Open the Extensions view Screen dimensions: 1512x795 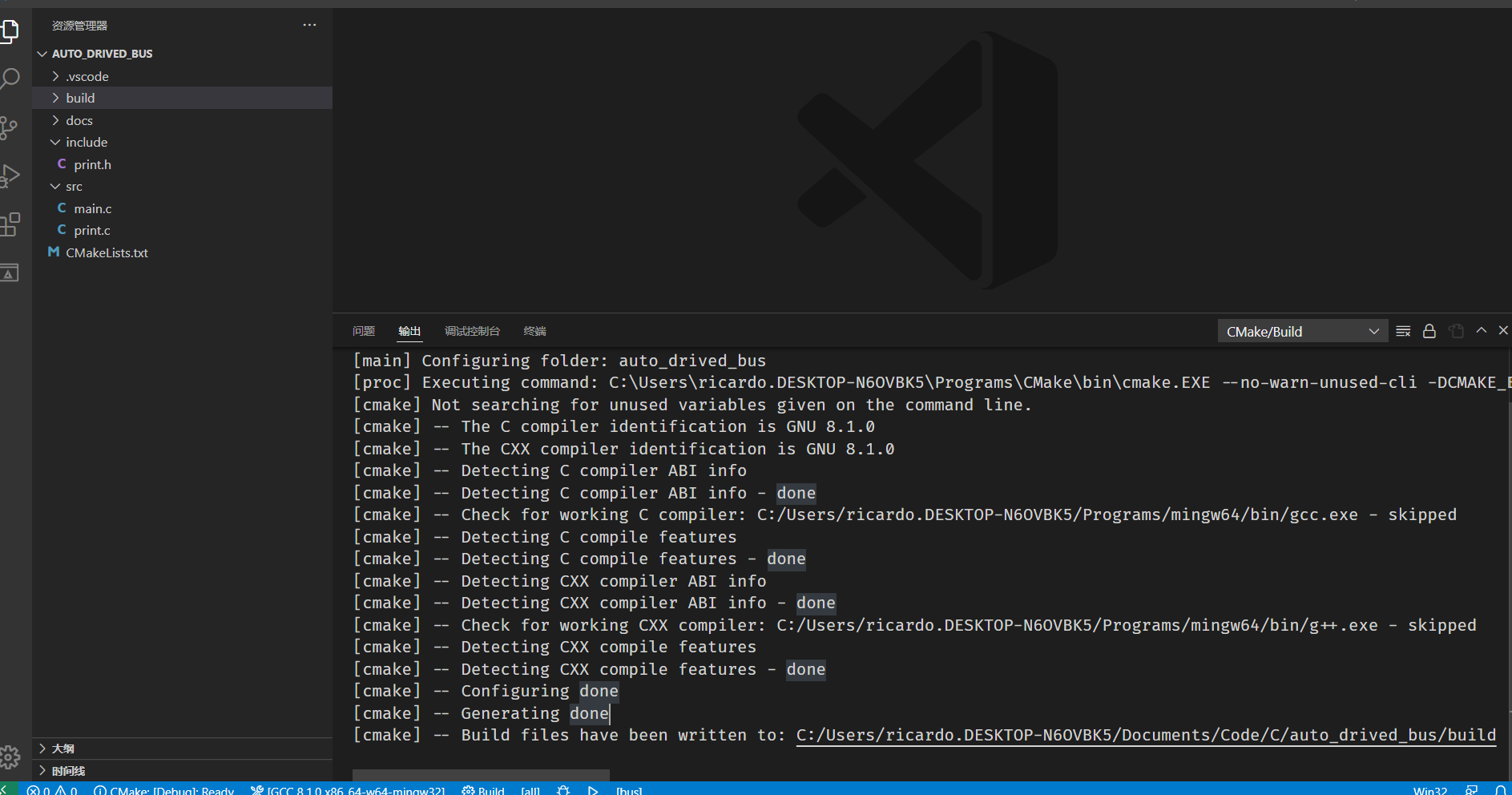tap(10, 224)
